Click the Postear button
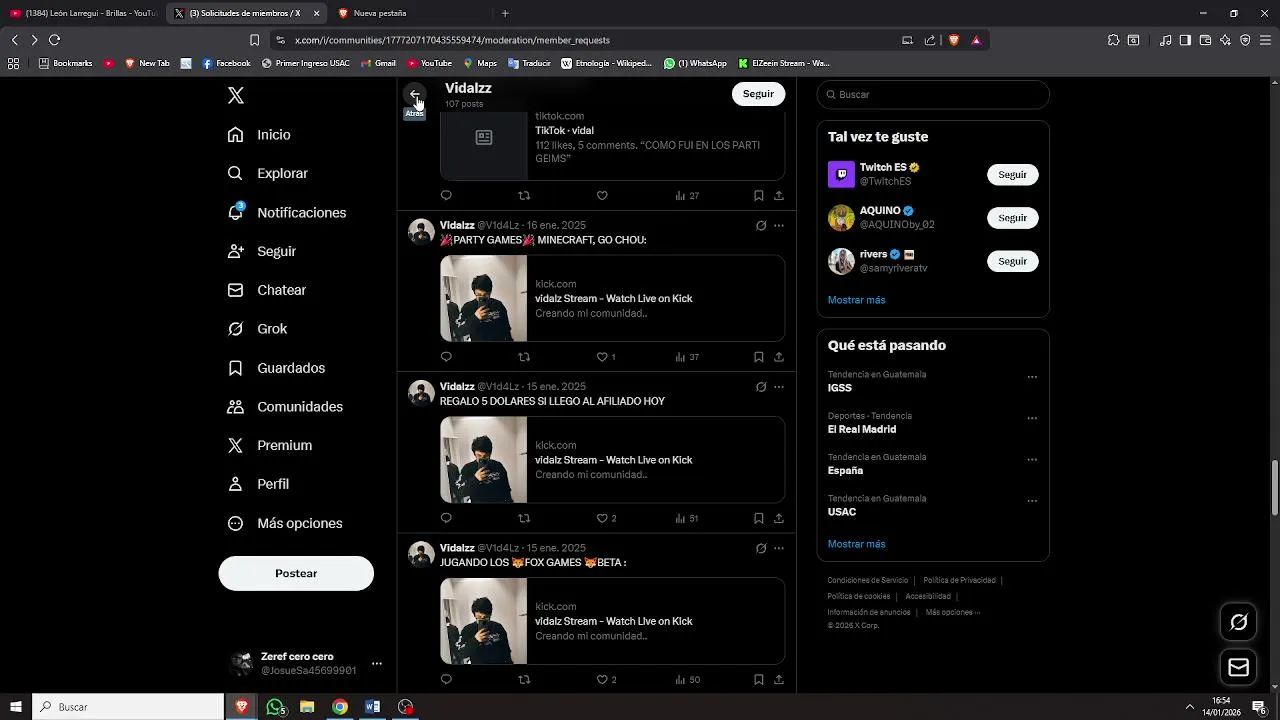This screenshot has height=720, width=1280. click(x=296, y=573)
